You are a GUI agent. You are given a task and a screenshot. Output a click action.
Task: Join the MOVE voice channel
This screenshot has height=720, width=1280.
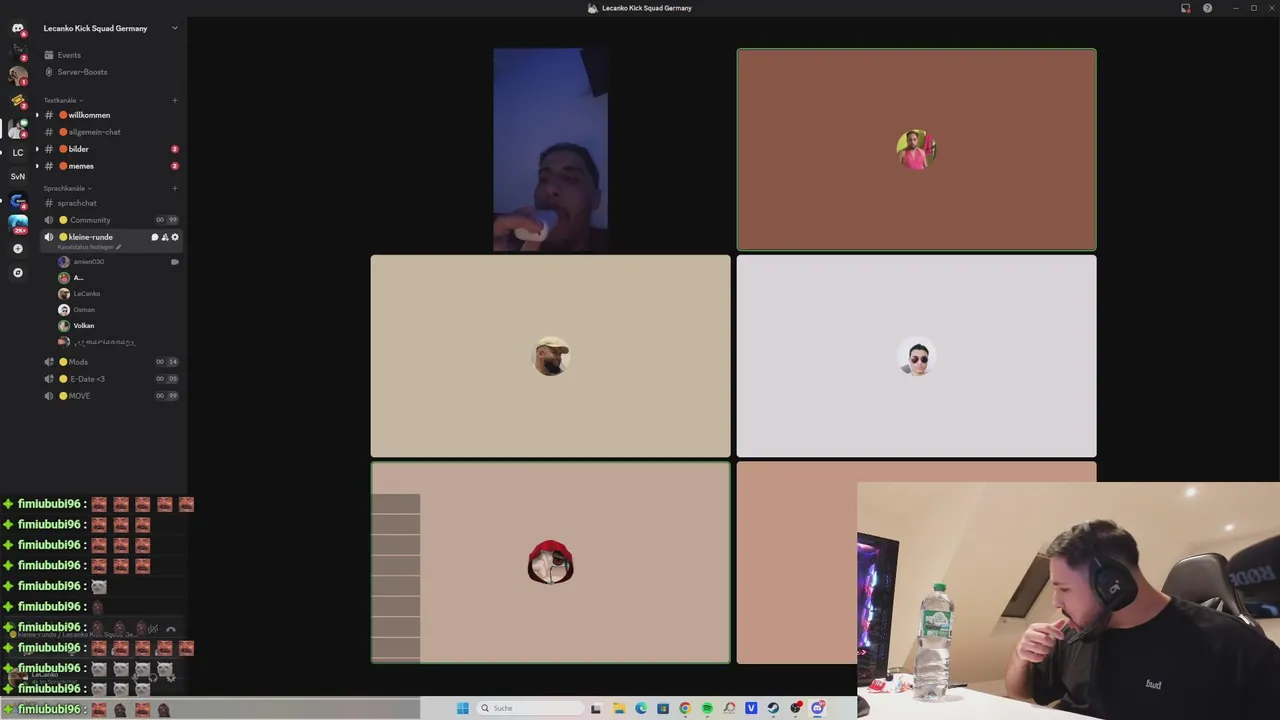[x=110, y=396]
